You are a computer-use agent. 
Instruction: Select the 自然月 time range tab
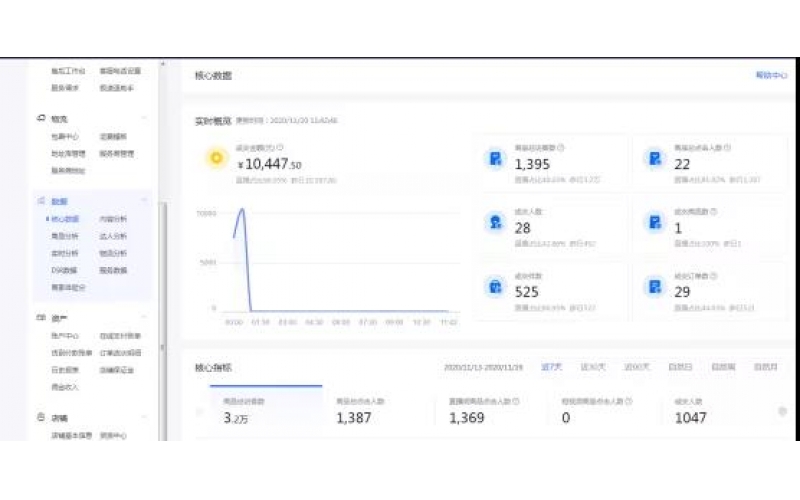[x=766, y=367]
